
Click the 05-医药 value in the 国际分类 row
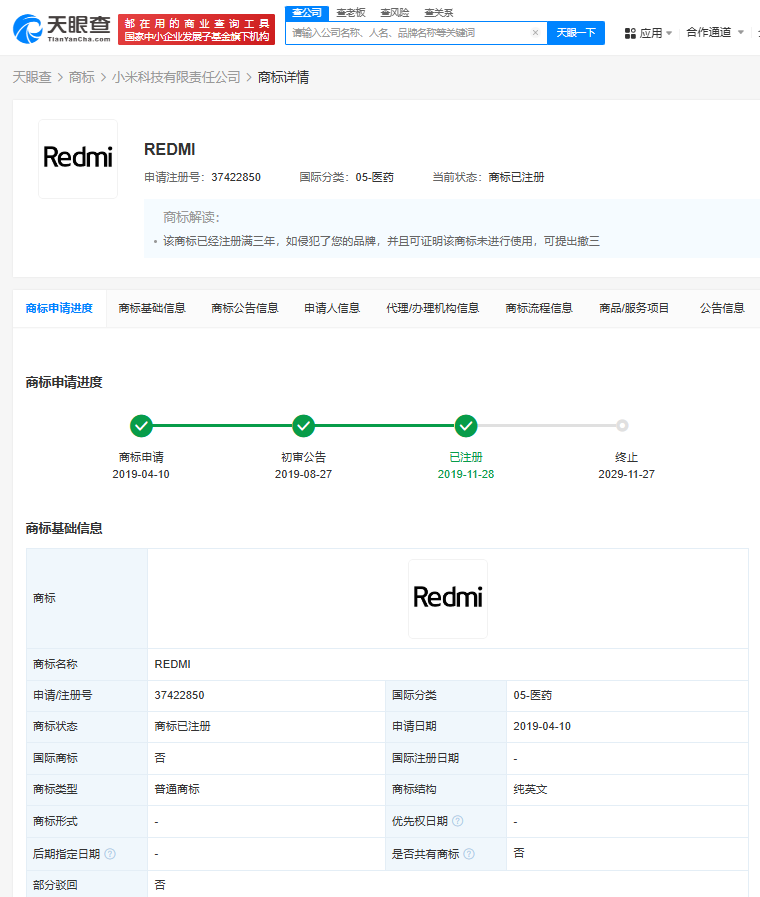[x=532, y=695]
